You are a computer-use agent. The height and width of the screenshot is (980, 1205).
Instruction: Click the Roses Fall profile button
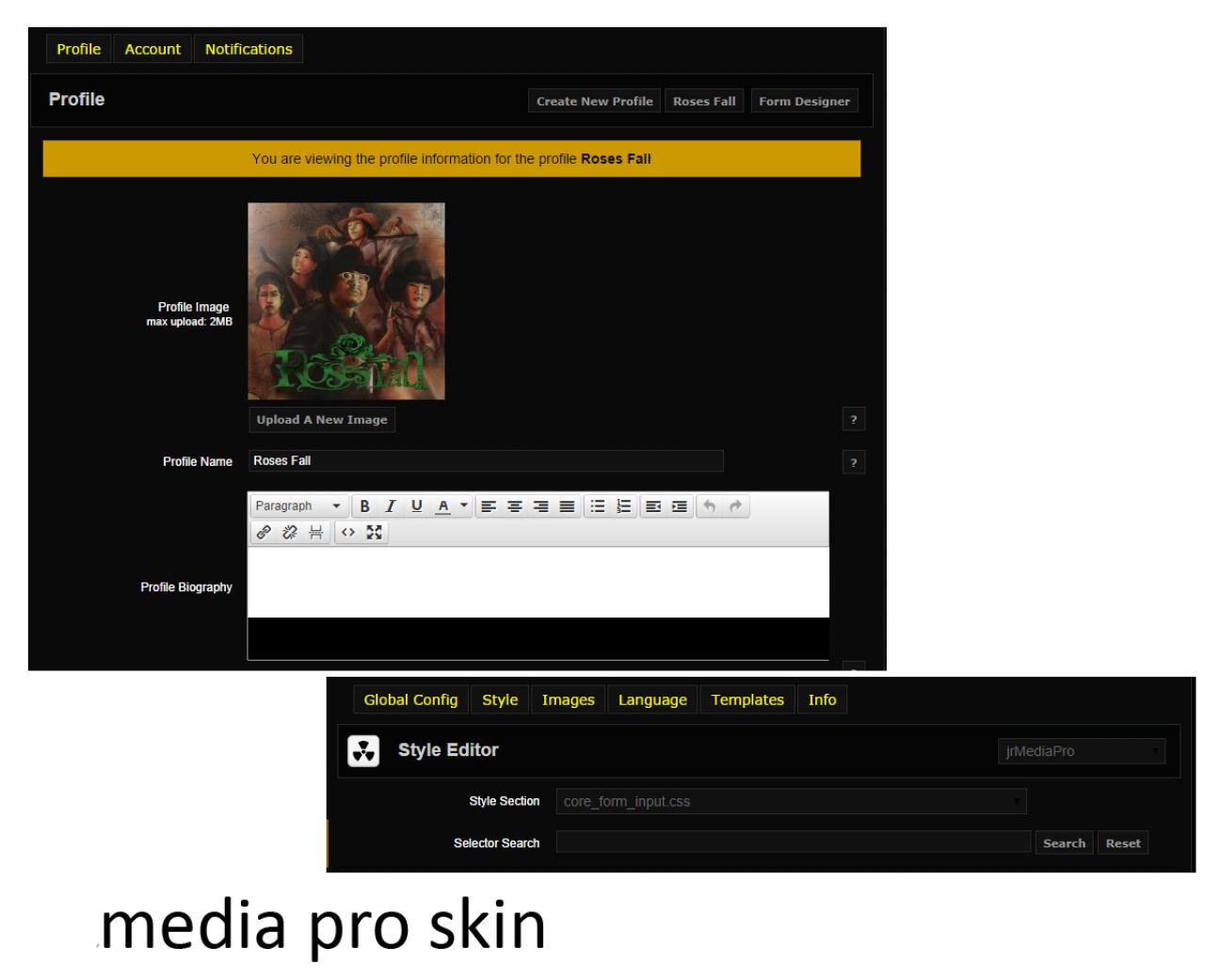tap(704, 101)
